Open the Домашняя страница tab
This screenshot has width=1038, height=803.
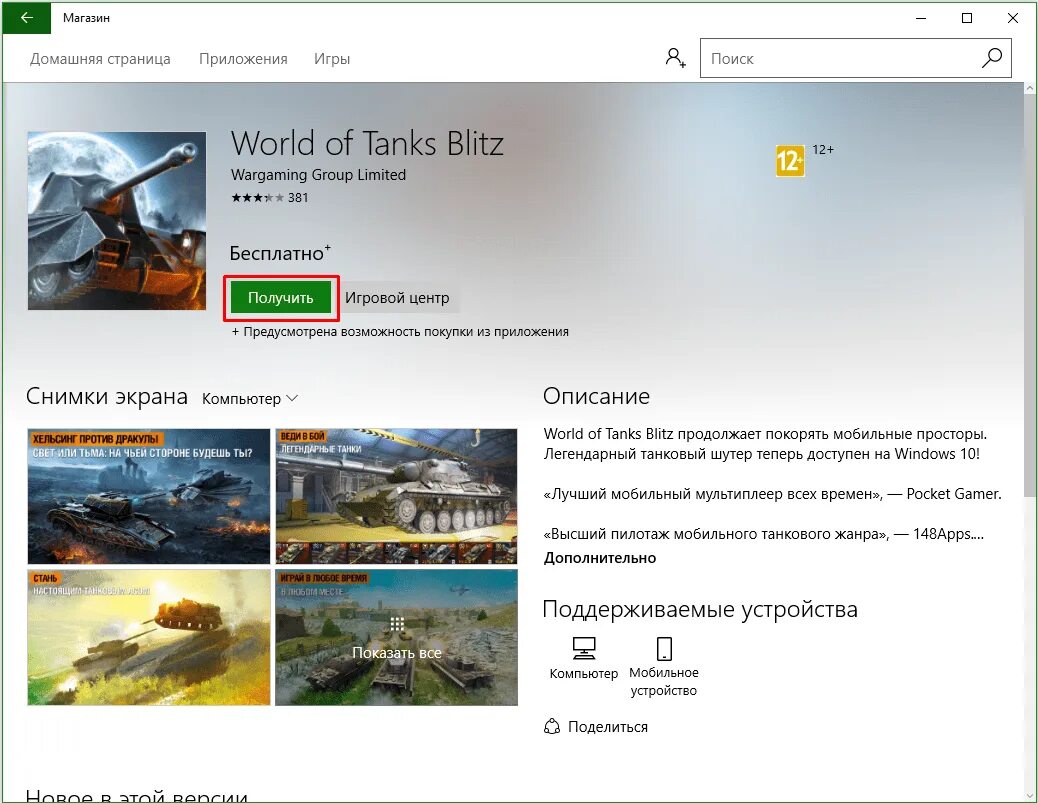(100, 59)
